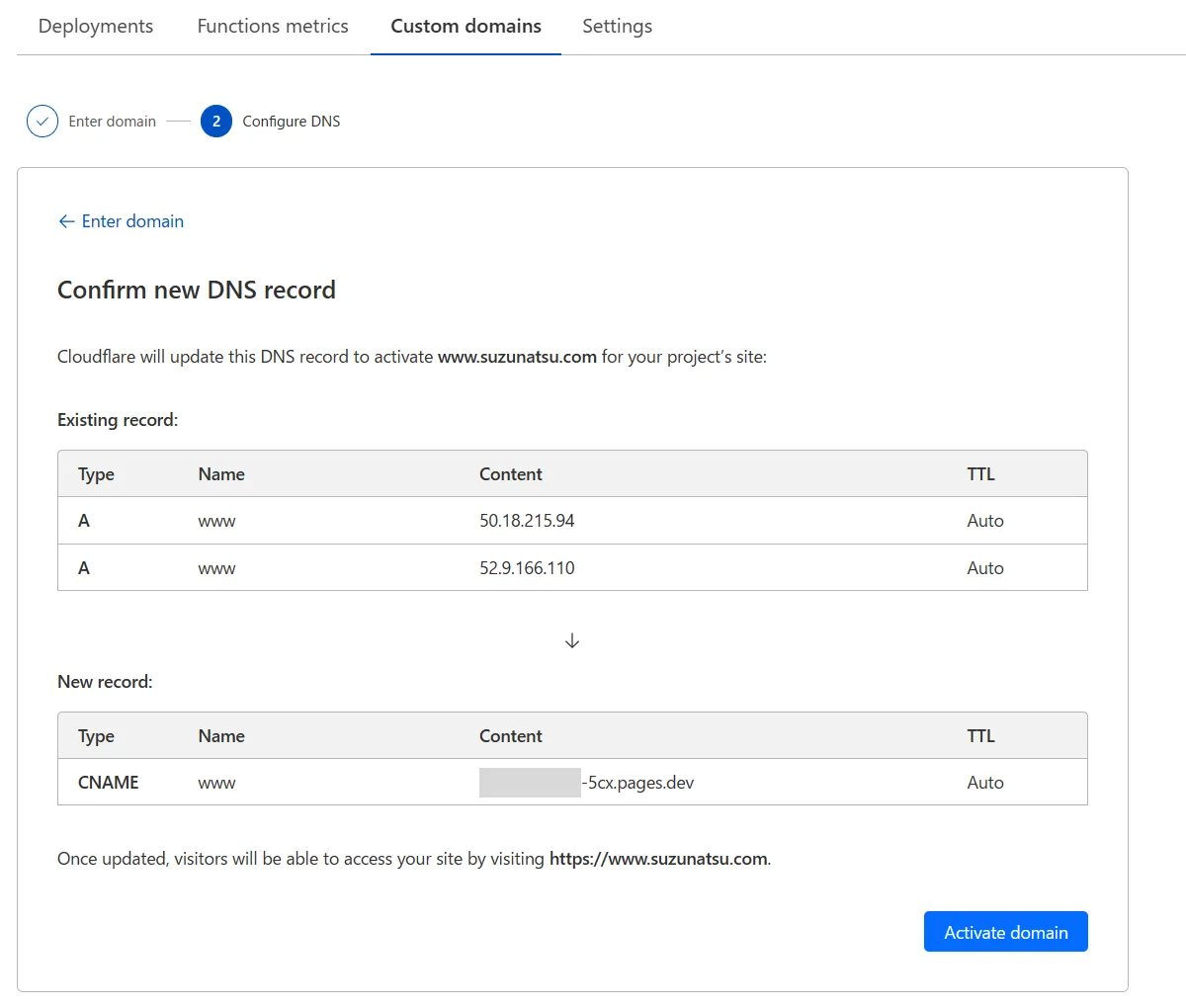Click the TTL header in New record table
1186x1008 pixels.
click(981, 736)
